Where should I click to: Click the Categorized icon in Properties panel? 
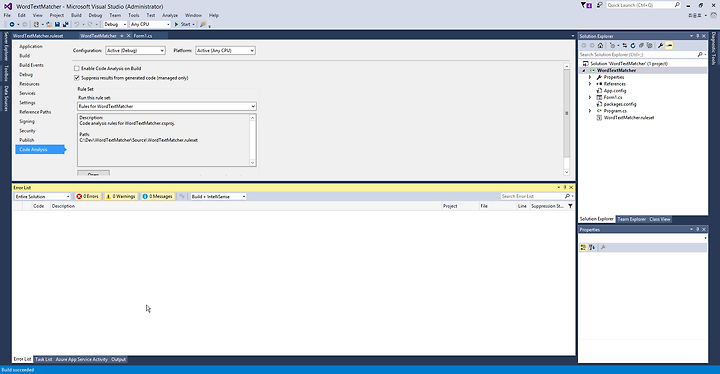583,248
